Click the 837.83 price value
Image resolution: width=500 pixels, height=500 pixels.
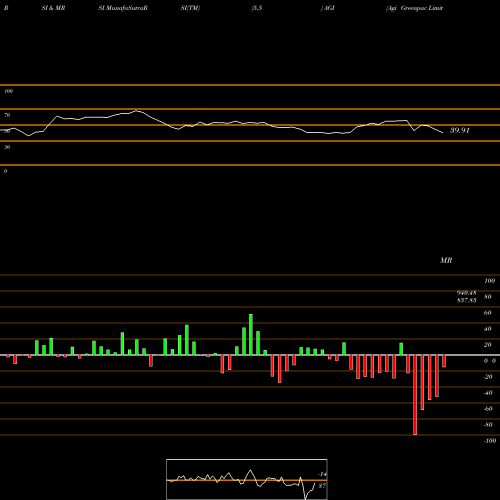(466, 300)
